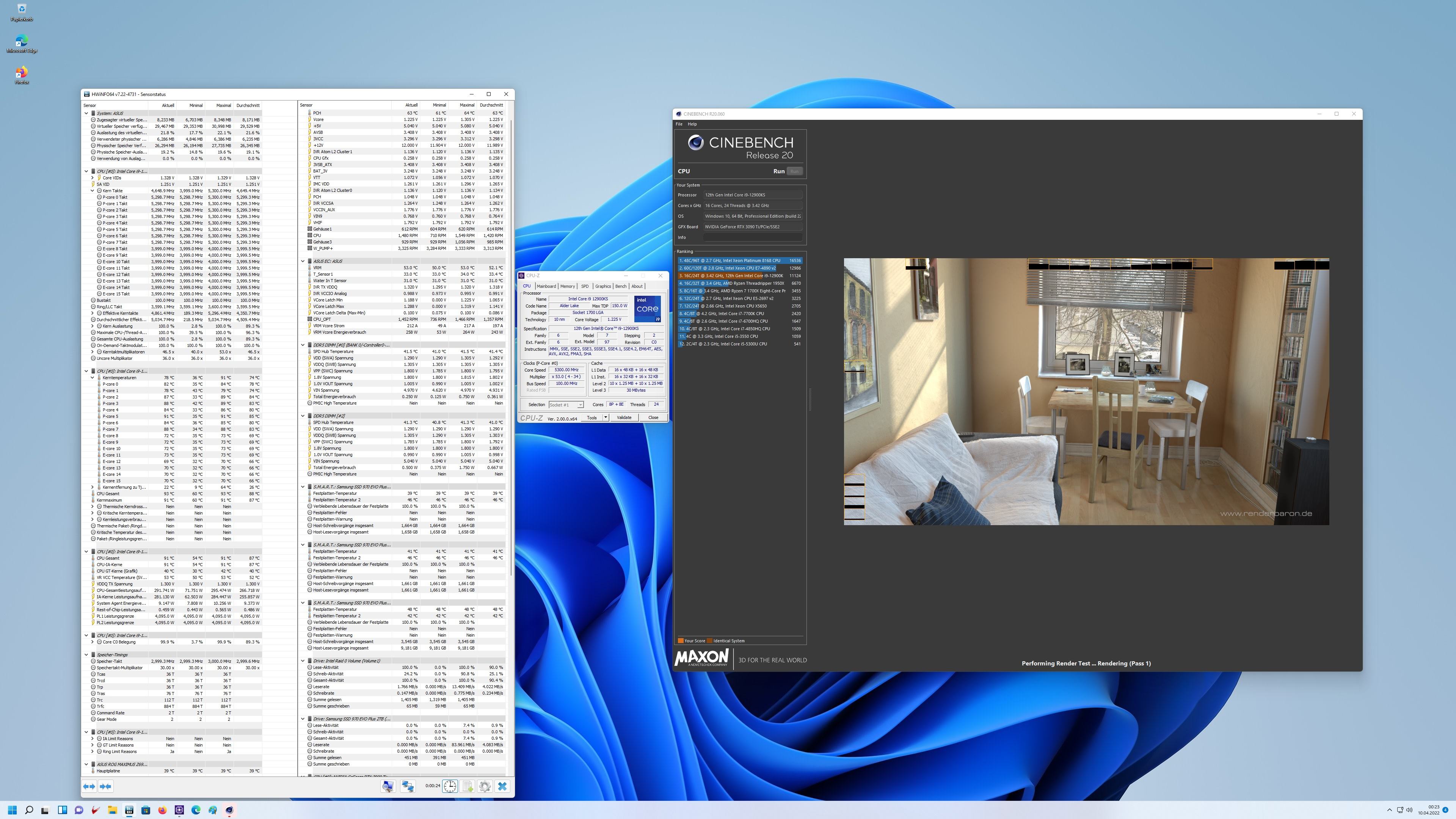Open Paint app in taskbar
The height and width of the screenshot is (819, 1456).
click(x=212, y=810)
